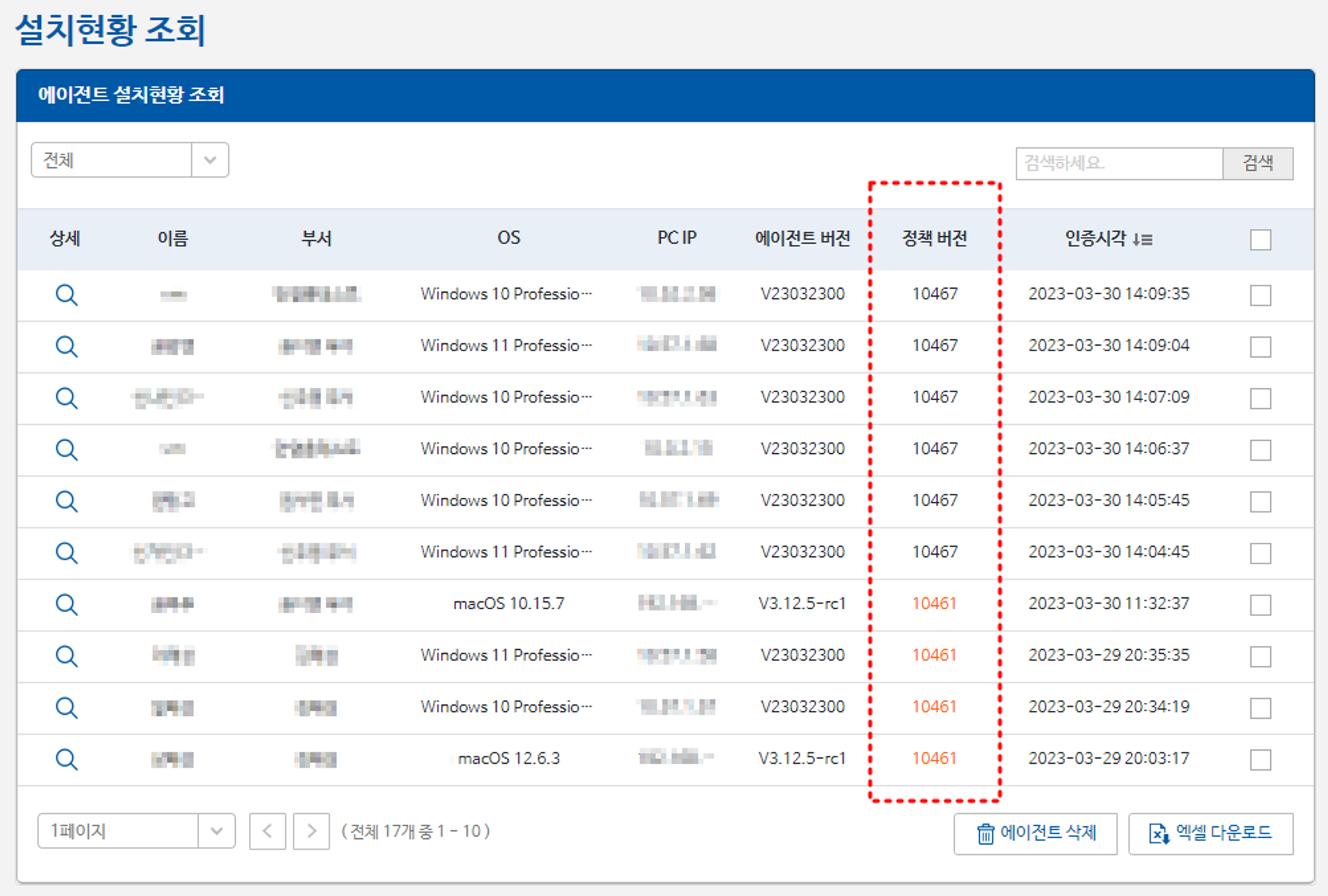Go to next page arrow

coord(311,831)
